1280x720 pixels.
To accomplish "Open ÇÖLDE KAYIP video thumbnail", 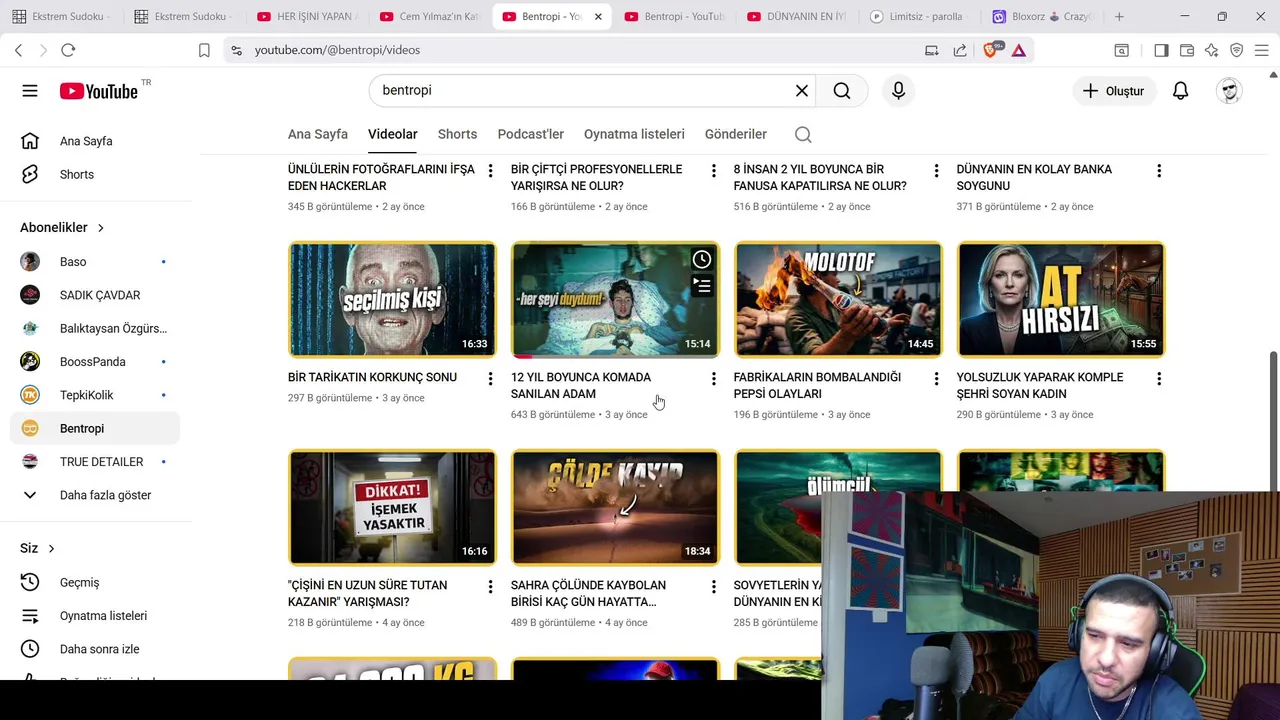I will [x=615, y=507].
